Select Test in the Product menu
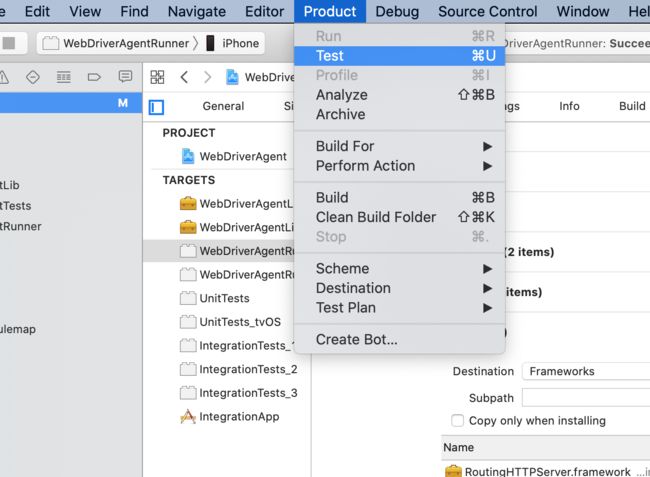 [400, 56]
